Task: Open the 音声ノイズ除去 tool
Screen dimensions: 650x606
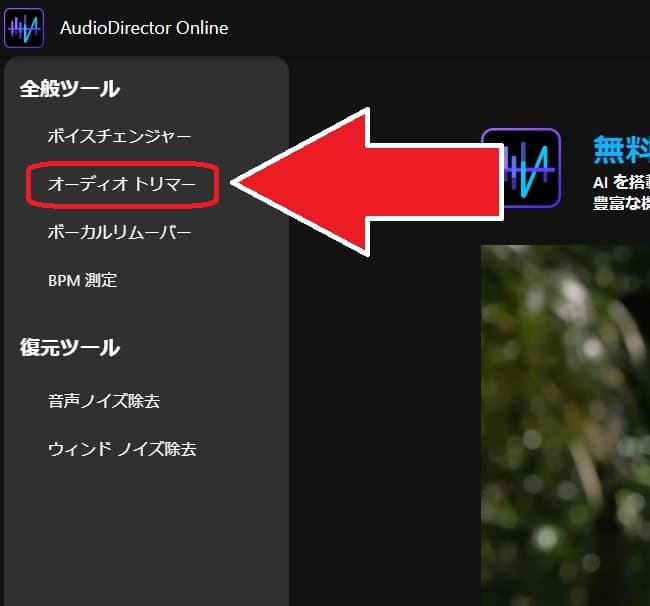Action: (x=104, y=401)
